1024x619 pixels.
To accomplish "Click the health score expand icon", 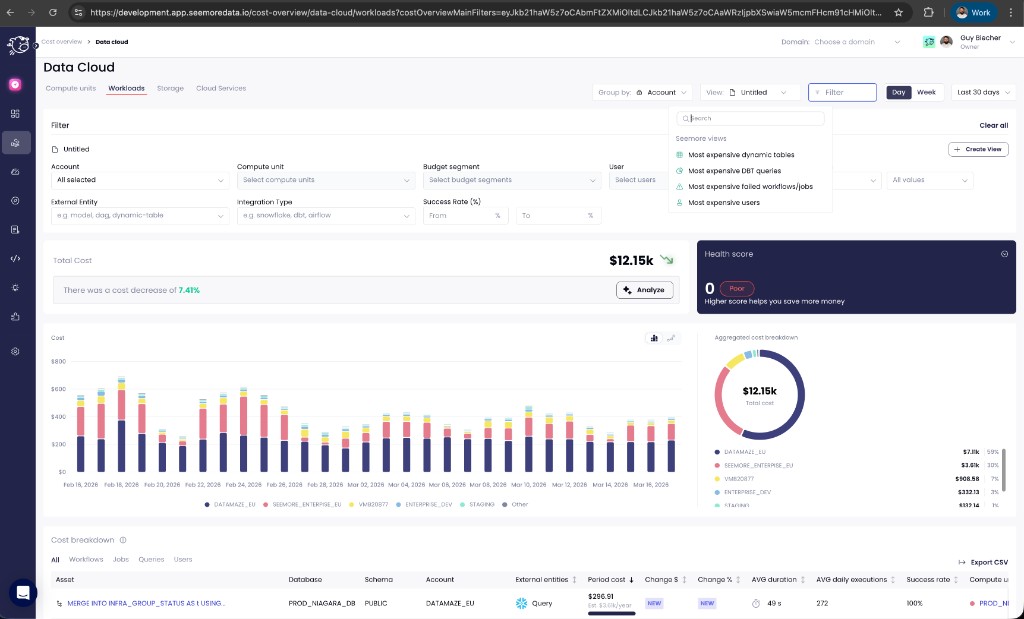I will pyautogui.click(x=1004, y=254).
